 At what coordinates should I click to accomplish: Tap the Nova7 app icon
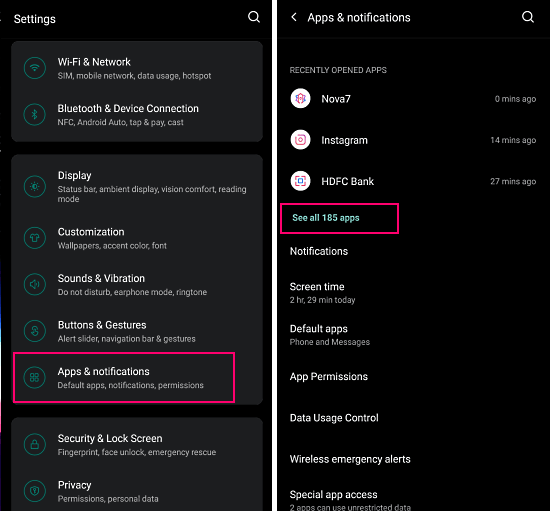301,99
